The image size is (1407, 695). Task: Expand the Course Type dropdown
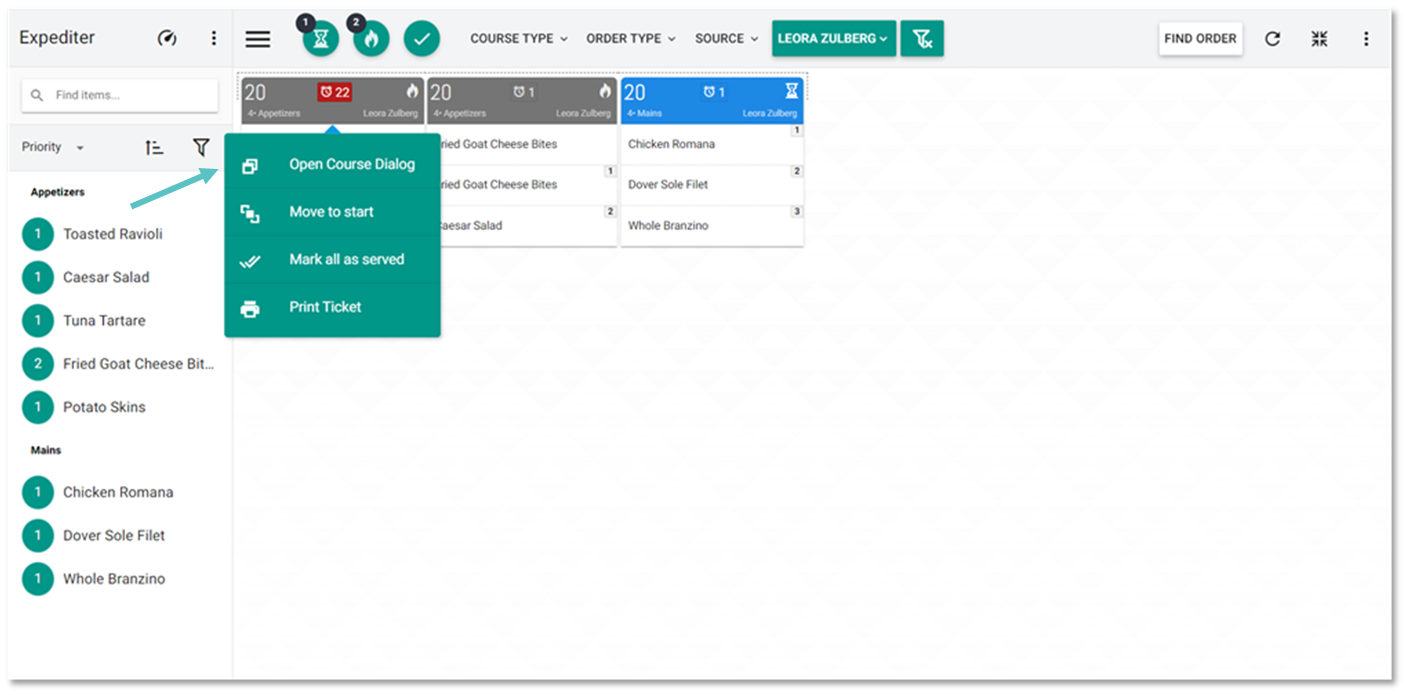(x=519, y=39)
